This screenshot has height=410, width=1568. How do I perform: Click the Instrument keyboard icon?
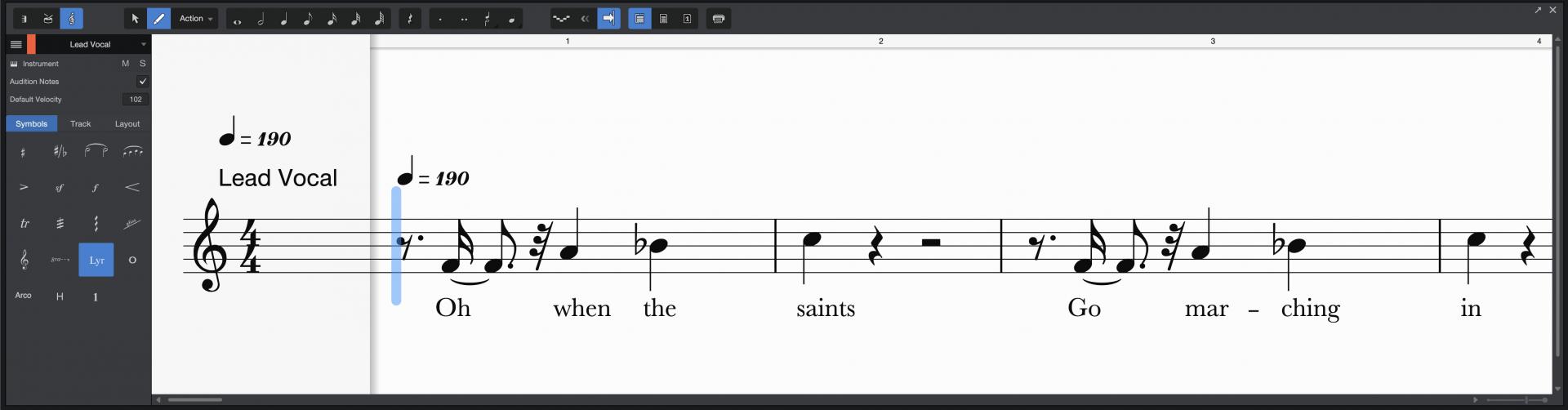[14, 64]
